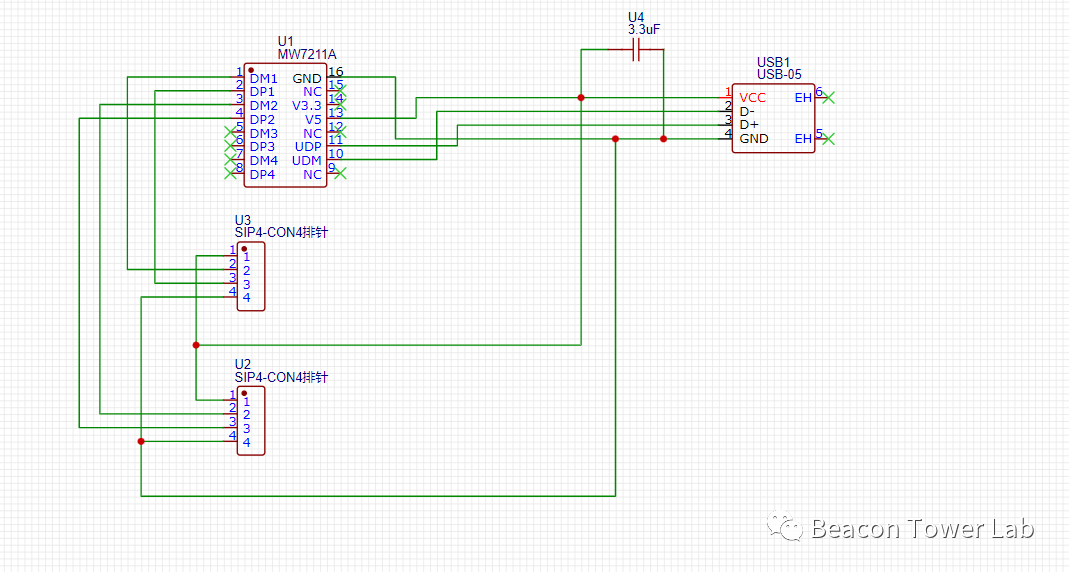Click the SIP4-CON4排针 name under U2

coord(282,377)
